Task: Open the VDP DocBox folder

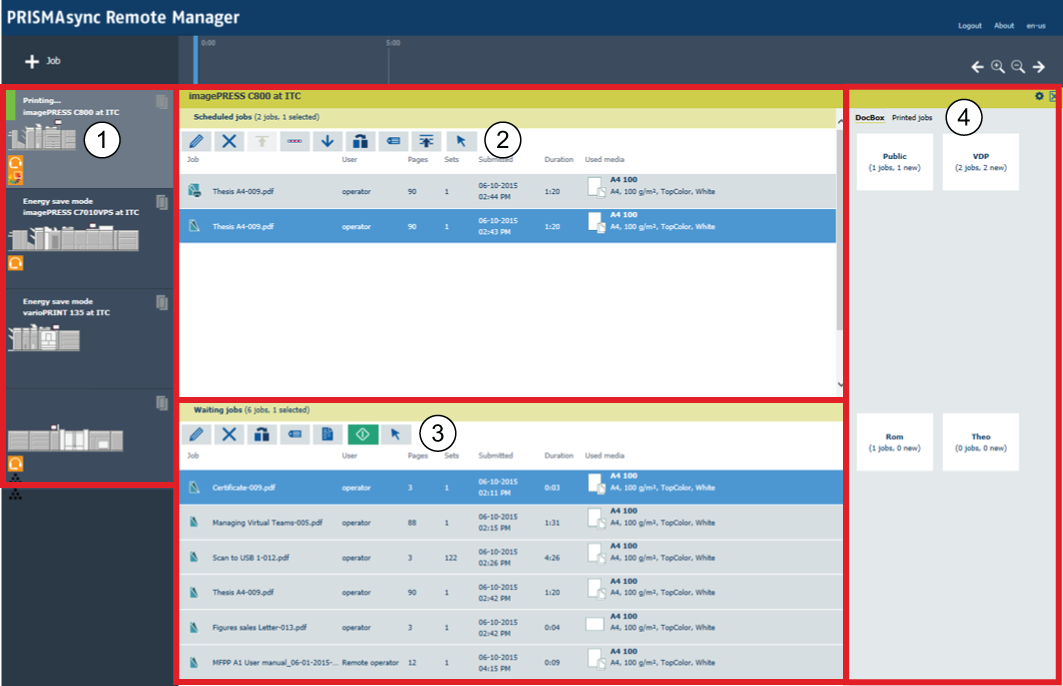Action: pos(981,161)
